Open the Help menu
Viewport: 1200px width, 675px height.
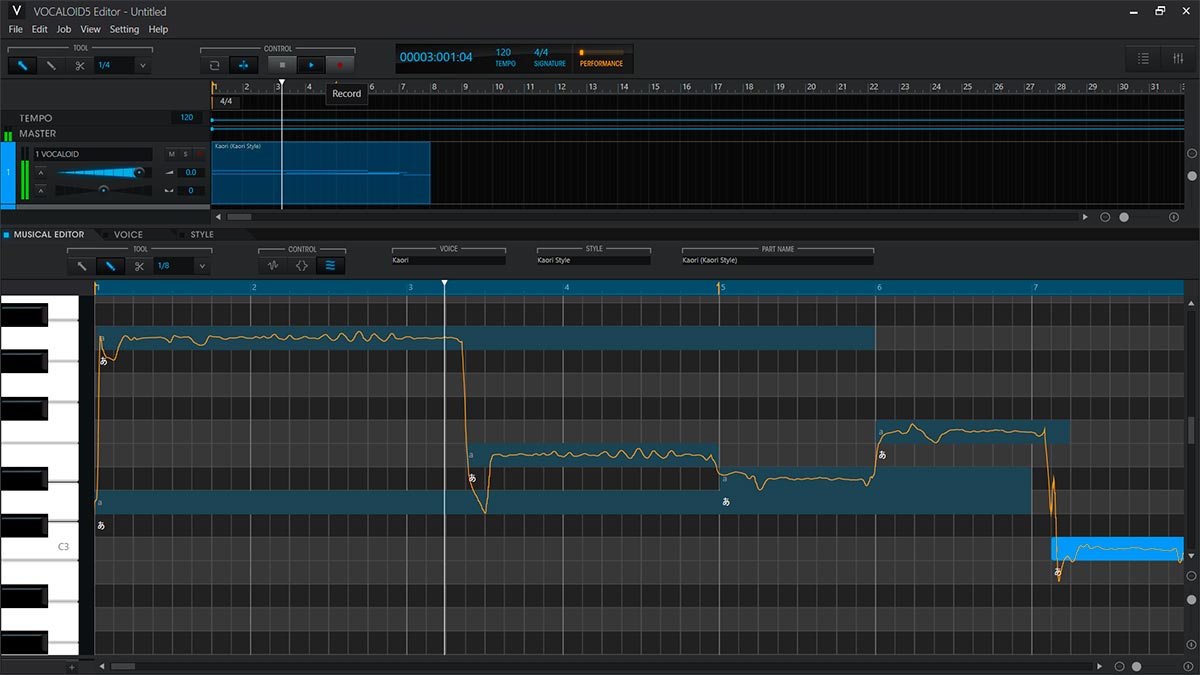click(x=158, y=29)
